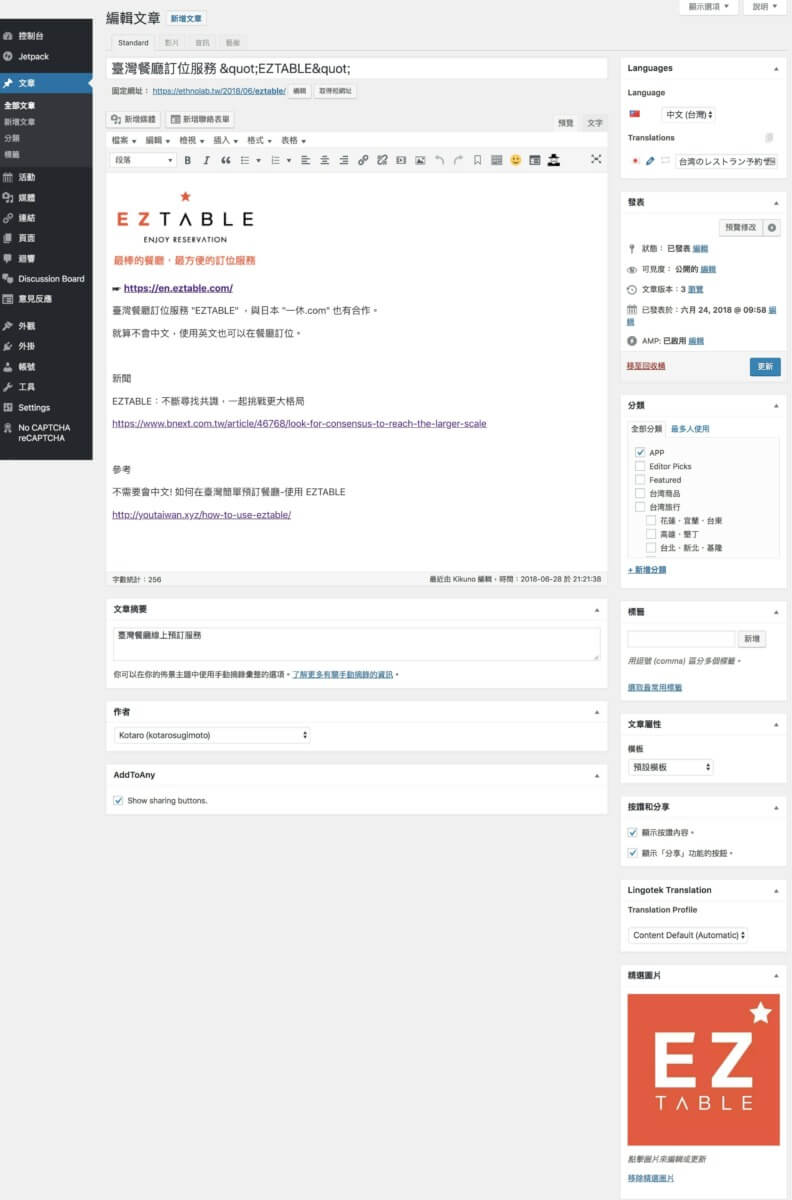Collapse the 發表 publish panel
This screenshot has width=792, height=1200.
pos(776,203)
